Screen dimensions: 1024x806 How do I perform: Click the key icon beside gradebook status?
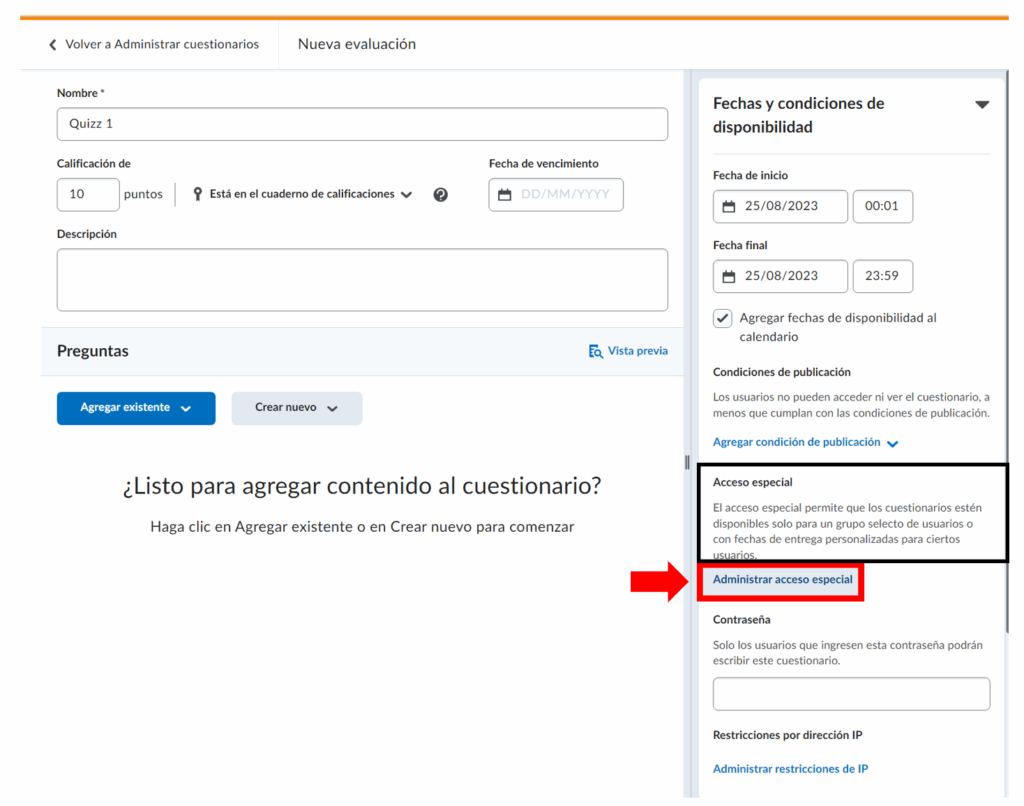click(197, 194)
